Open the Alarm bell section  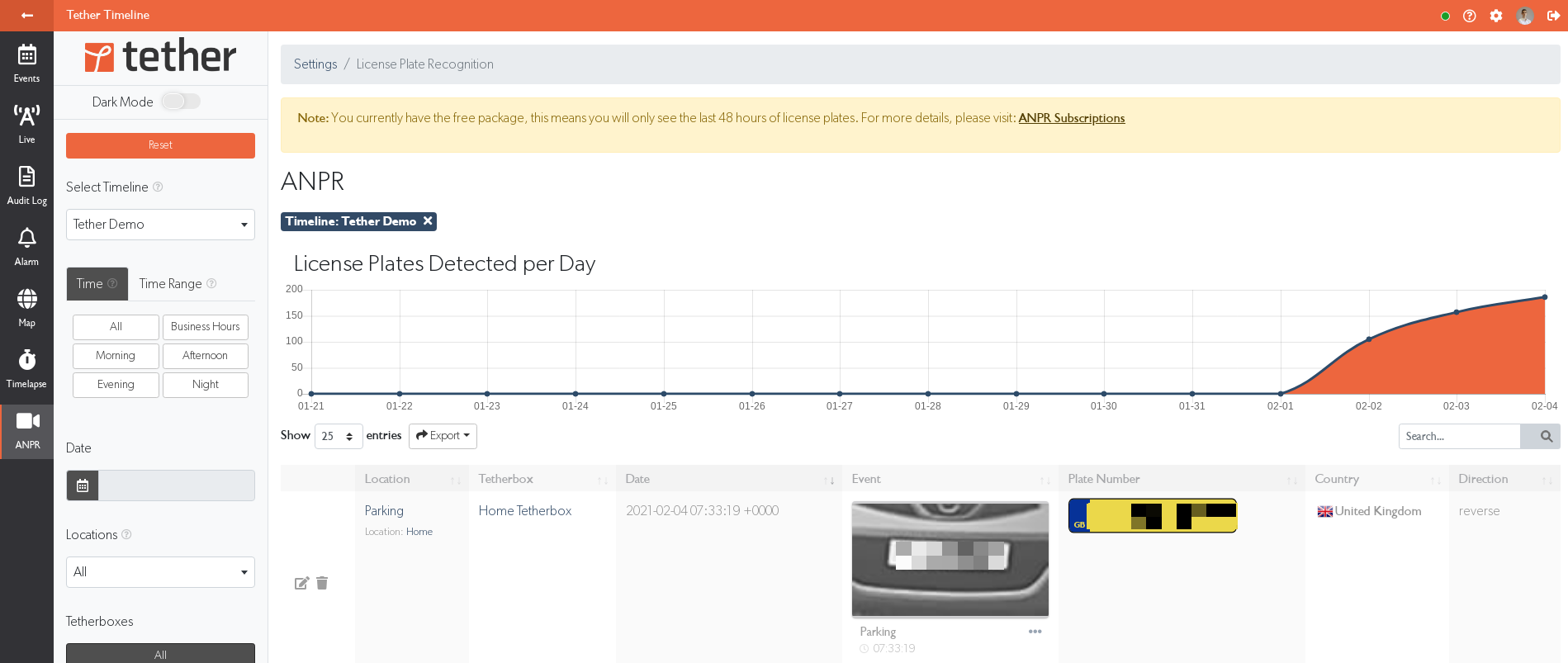tap(26, 246)
